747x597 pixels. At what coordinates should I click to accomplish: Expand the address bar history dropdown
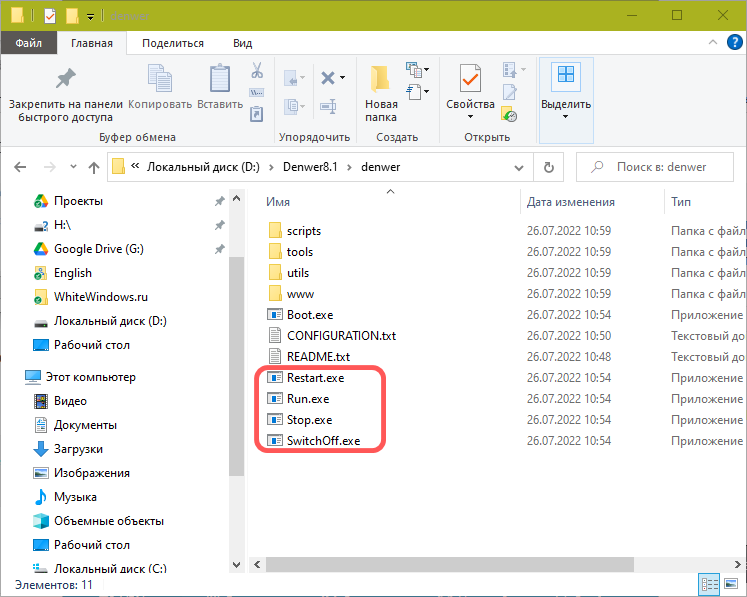coord(519,167)
